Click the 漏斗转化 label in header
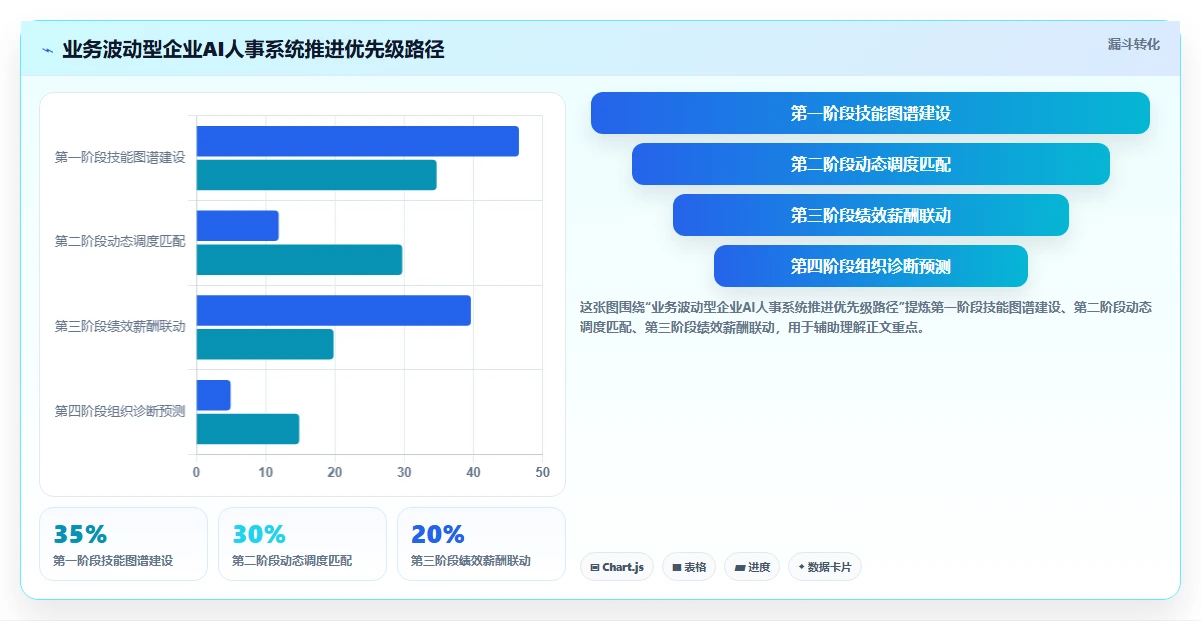The width and height of the screenshot is (1201, 621). (1133, 44)
